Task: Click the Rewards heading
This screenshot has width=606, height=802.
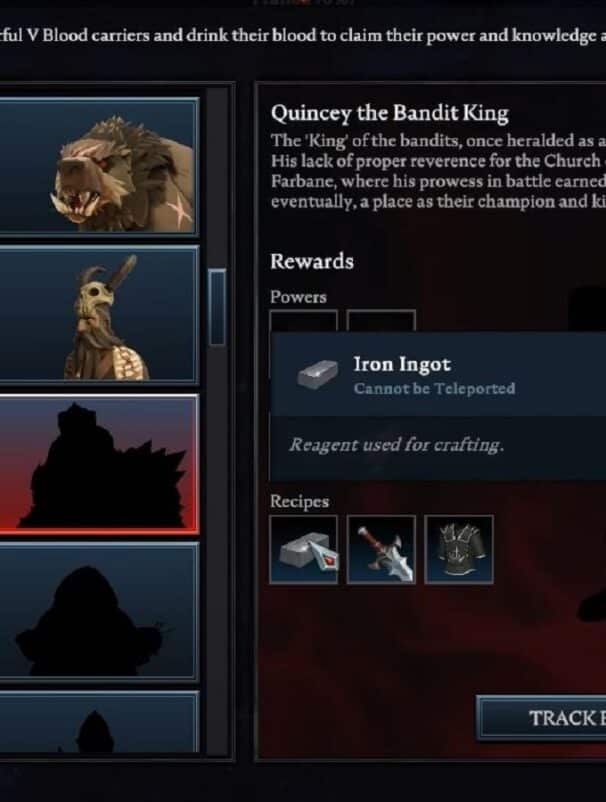Action: point(312,261)
